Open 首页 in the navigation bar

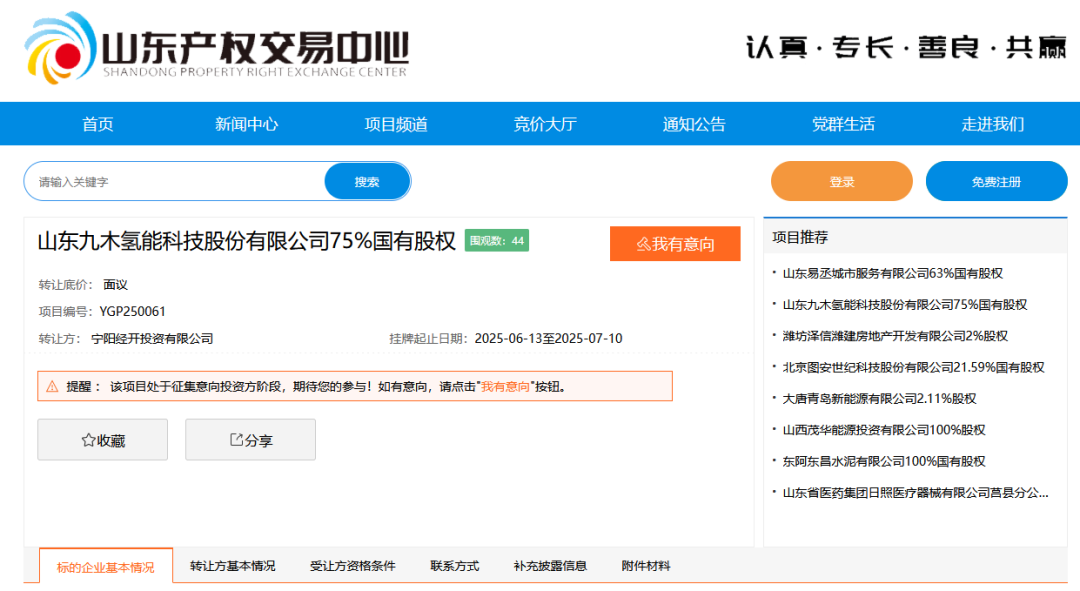coord(98,124)
